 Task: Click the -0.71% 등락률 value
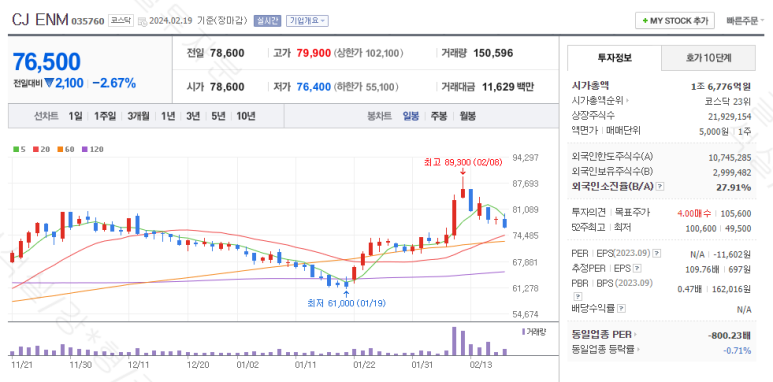pos(737,350)
